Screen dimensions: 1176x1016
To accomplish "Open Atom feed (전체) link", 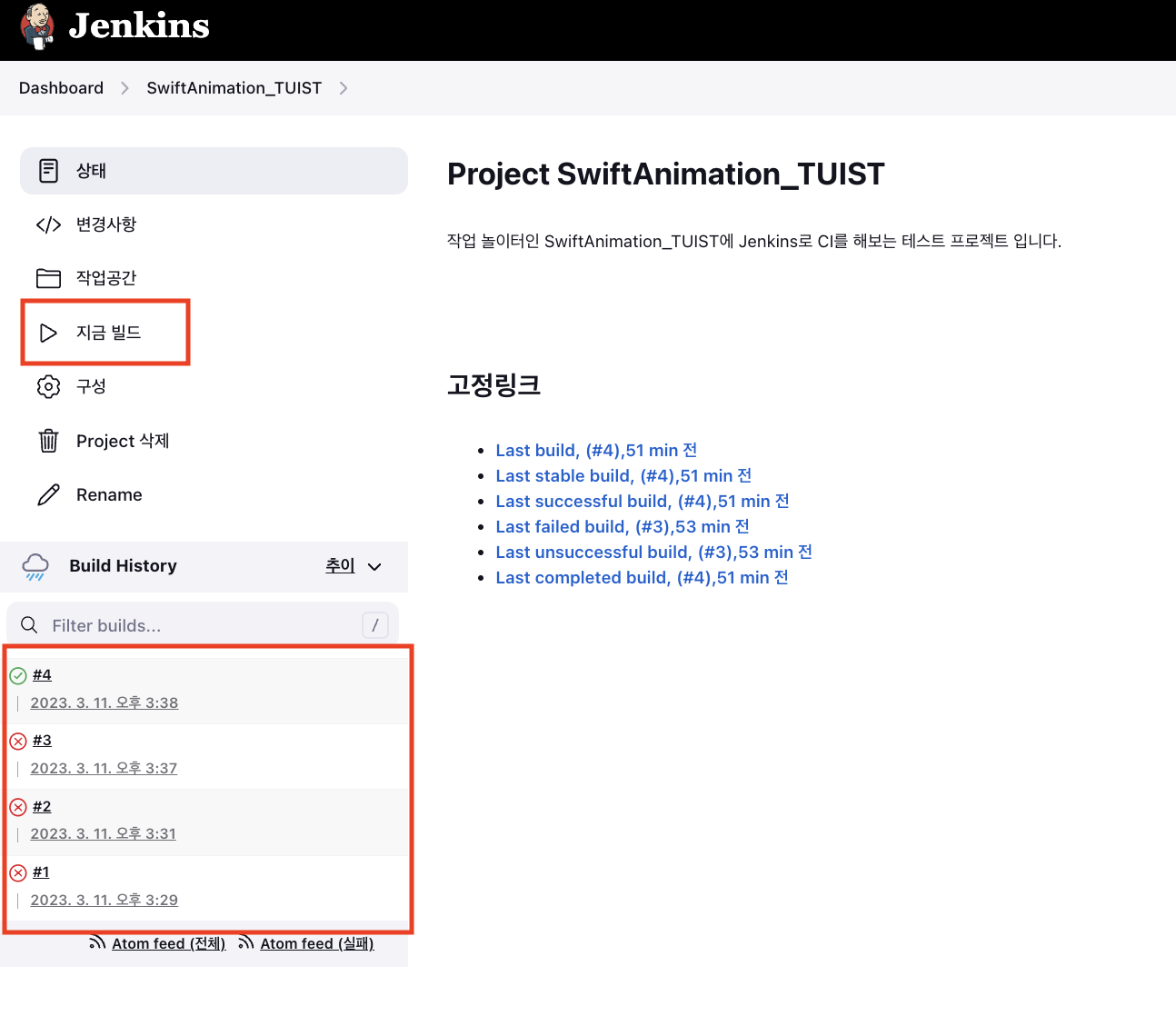I will [169, 943].
